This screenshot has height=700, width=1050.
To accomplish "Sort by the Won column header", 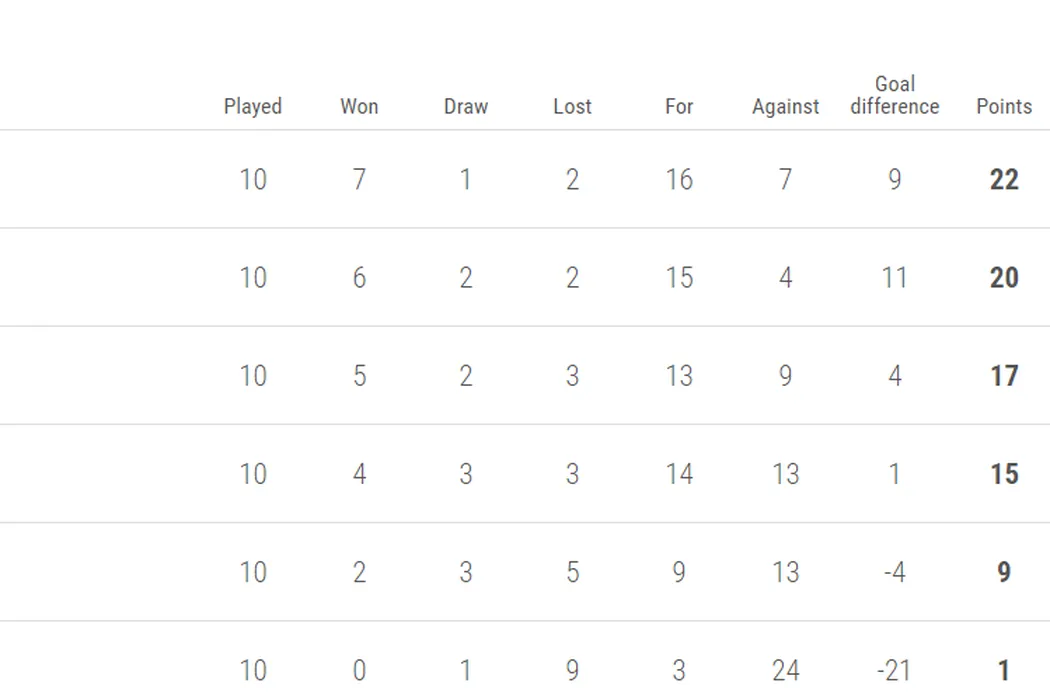I will click(359, 107).
